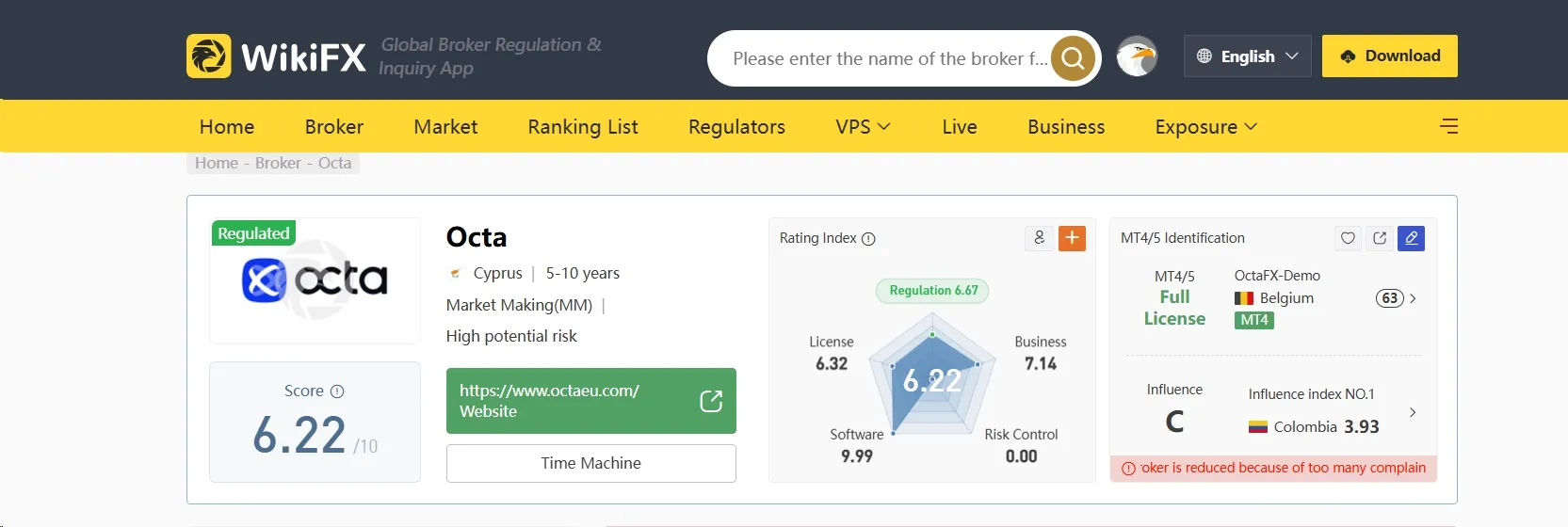Click the globe language icon
Image resolution: width=1568 pixels, height=527 pixels.
[x=1204, y=56]
